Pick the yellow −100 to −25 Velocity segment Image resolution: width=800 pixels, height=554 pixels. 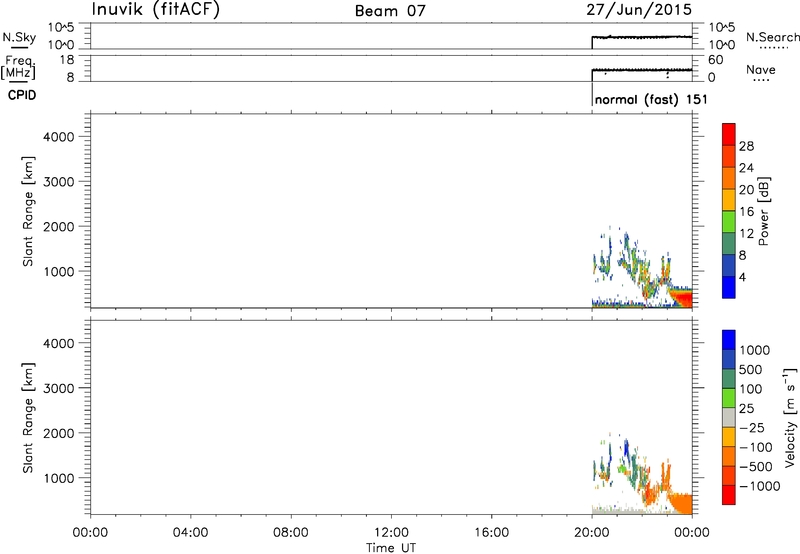coord(729,437)
